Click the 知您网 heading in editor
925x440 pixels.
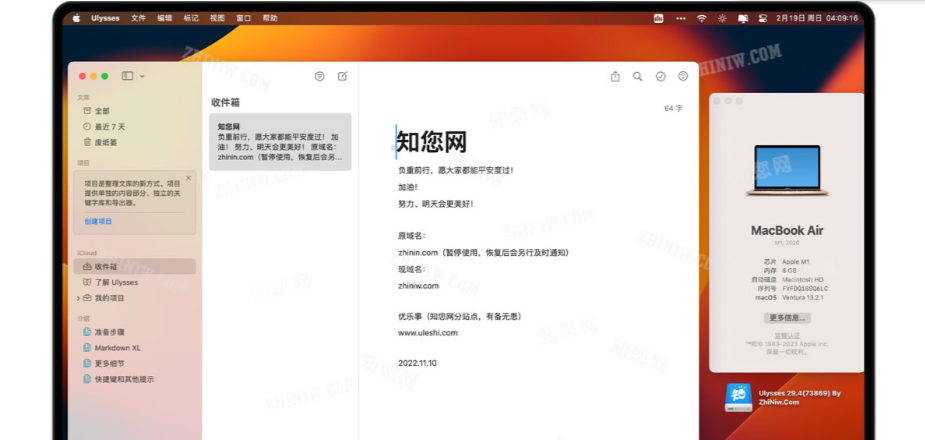point(432,142)
